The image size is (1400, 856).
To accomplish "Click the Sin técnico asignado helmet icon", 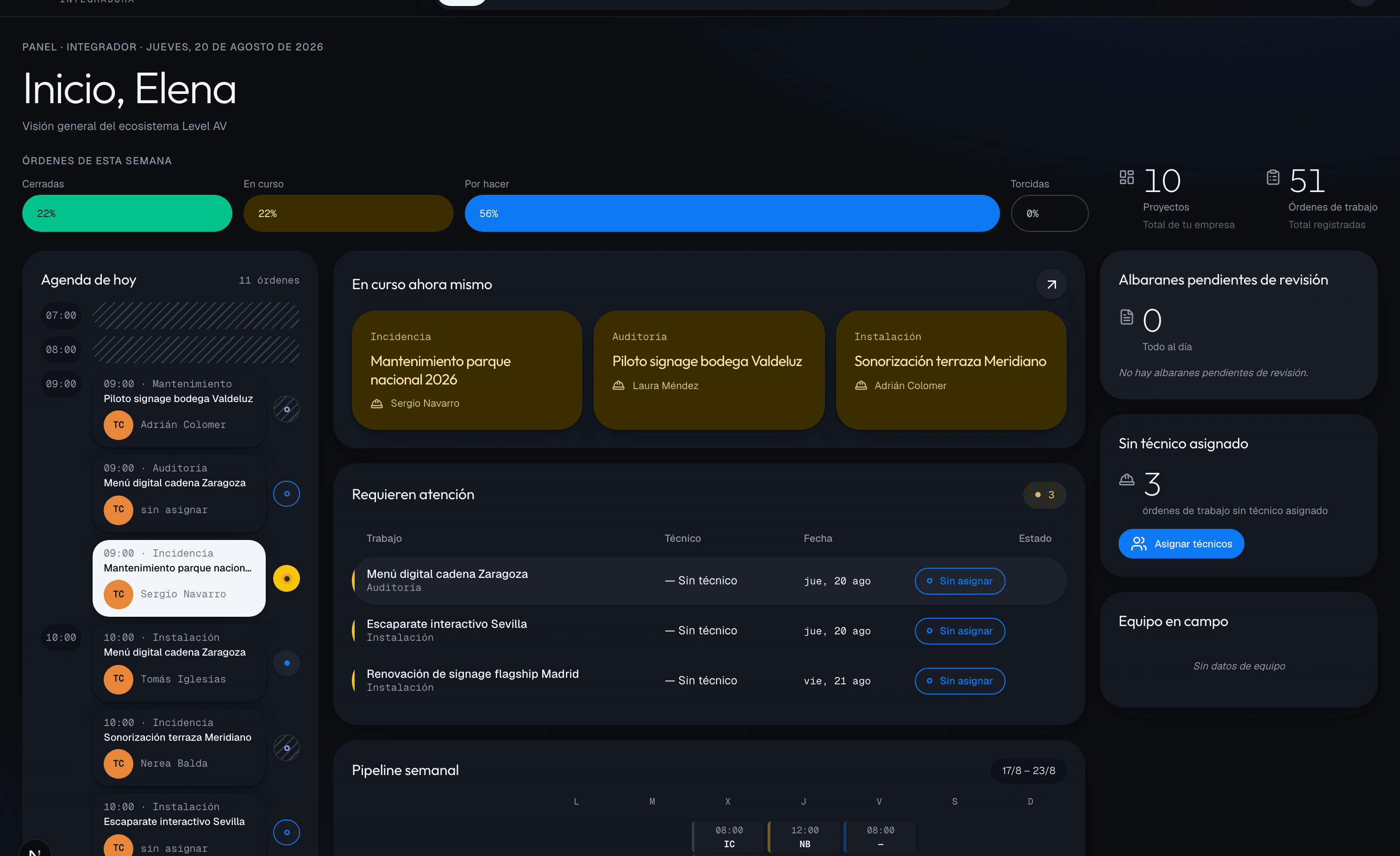I will (1126, 480).
